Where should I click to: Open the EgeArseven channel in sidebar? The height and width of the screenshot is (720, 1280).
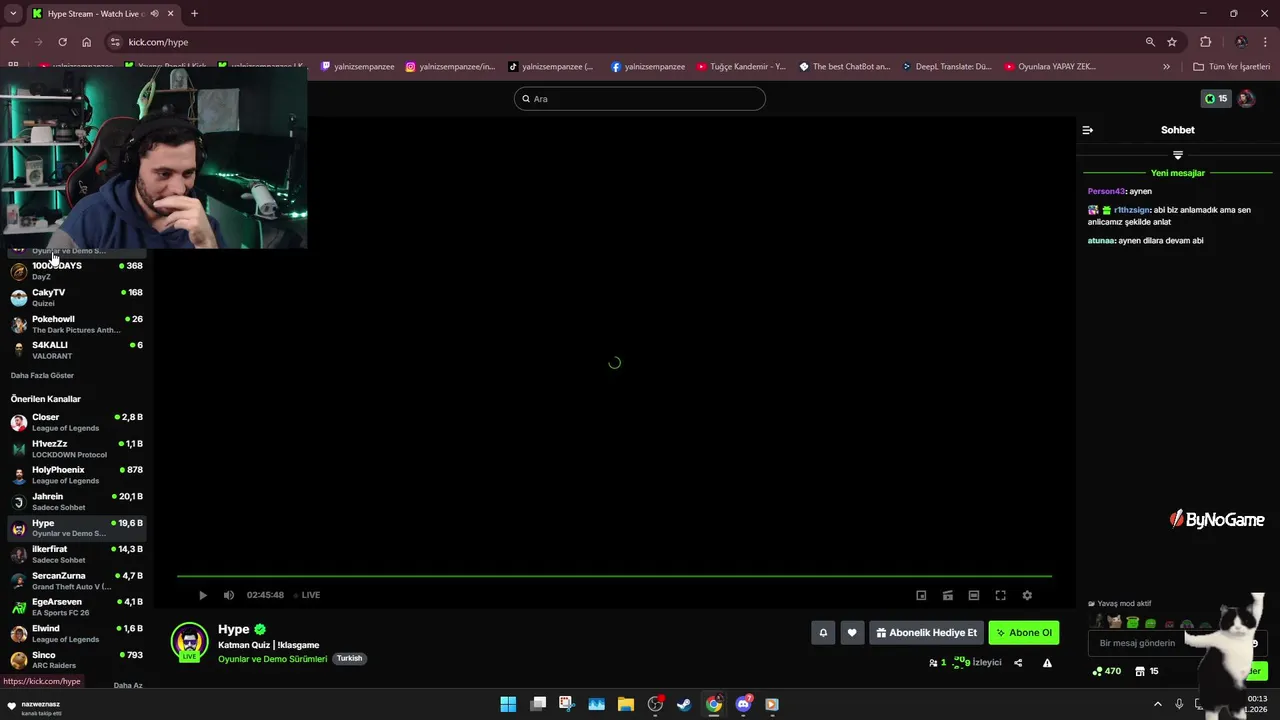point(77,607)
